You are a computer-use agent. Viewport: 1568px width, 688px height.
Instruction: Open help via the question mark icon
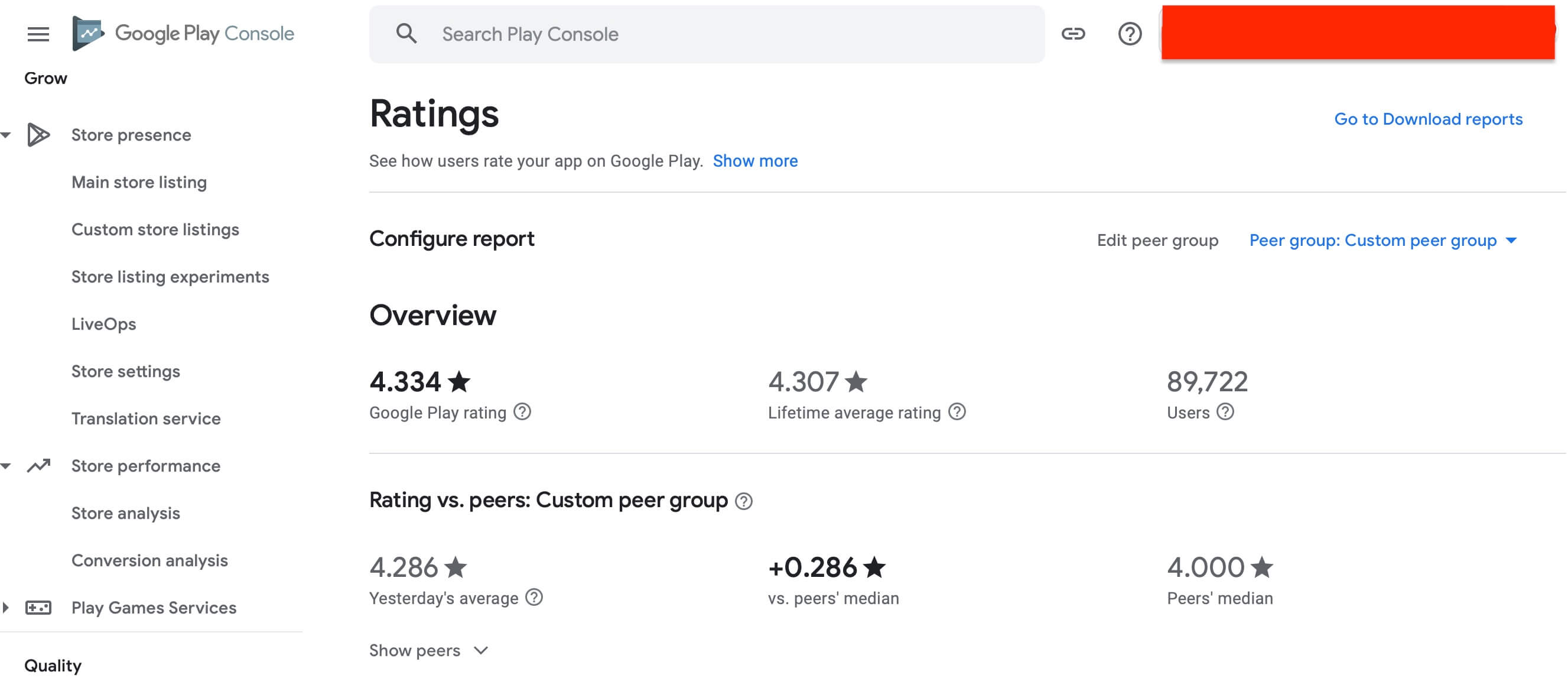(x=1129, y=34)
